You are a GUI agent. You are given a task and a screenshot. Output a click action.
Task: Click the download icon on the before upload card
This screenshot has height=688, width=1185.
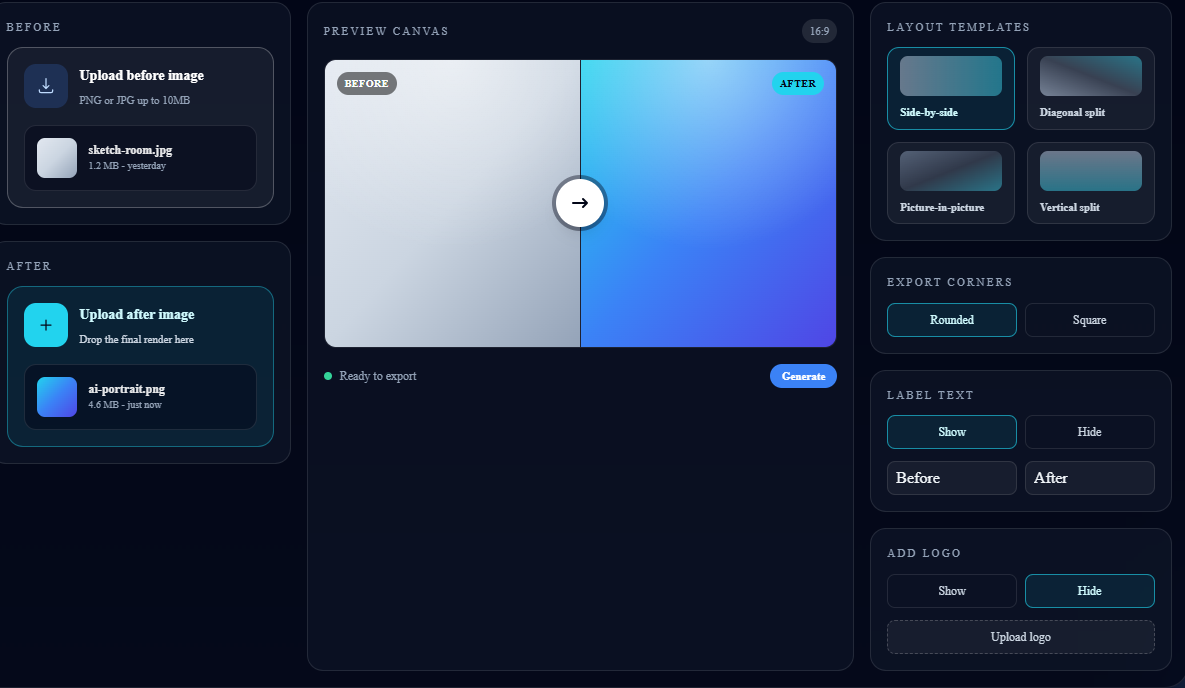(x=46, y=85)
